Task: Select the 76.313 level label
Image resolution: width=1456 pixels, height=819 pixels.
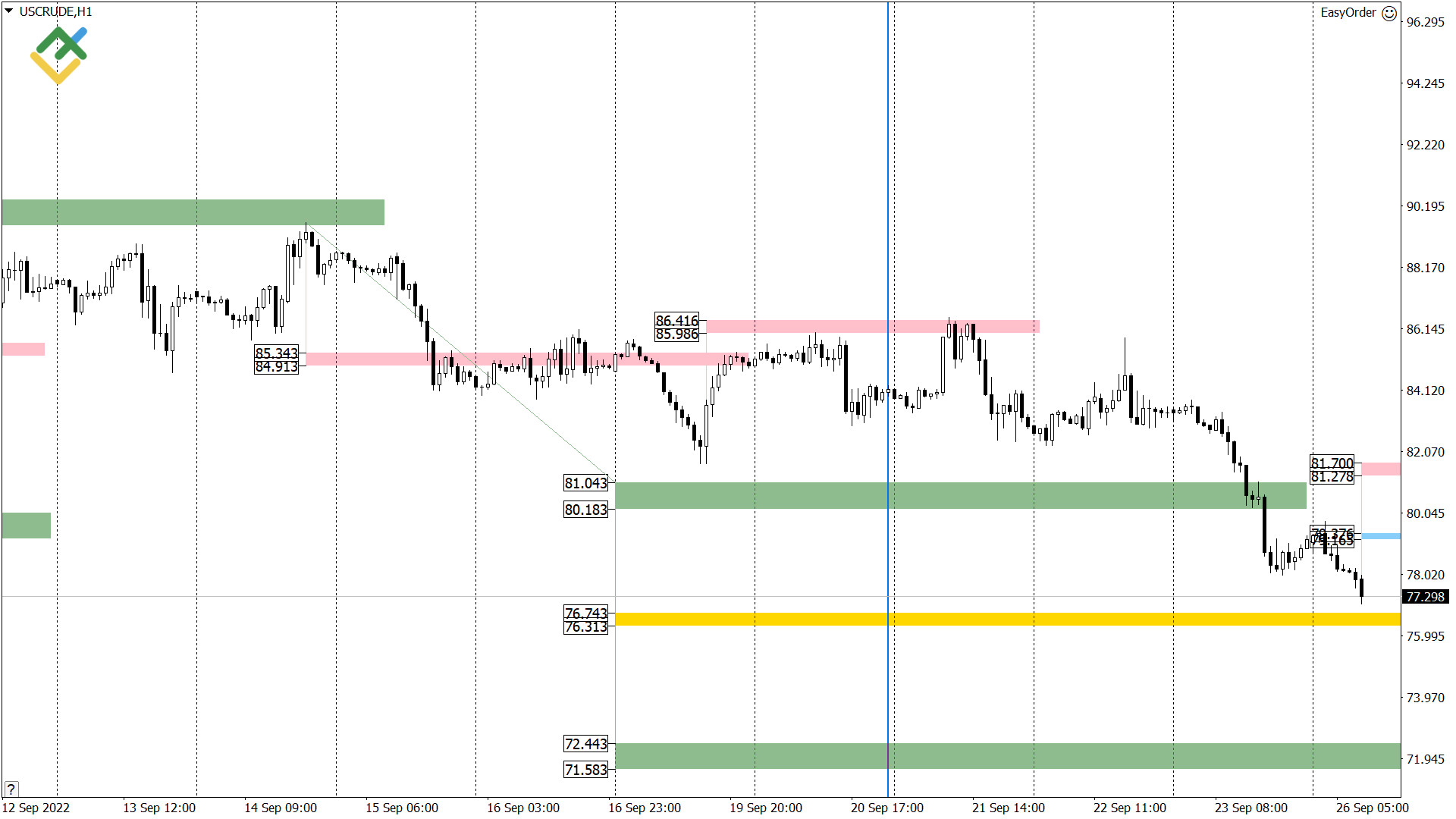Action: pyautogui.click(x=585, y=627)
